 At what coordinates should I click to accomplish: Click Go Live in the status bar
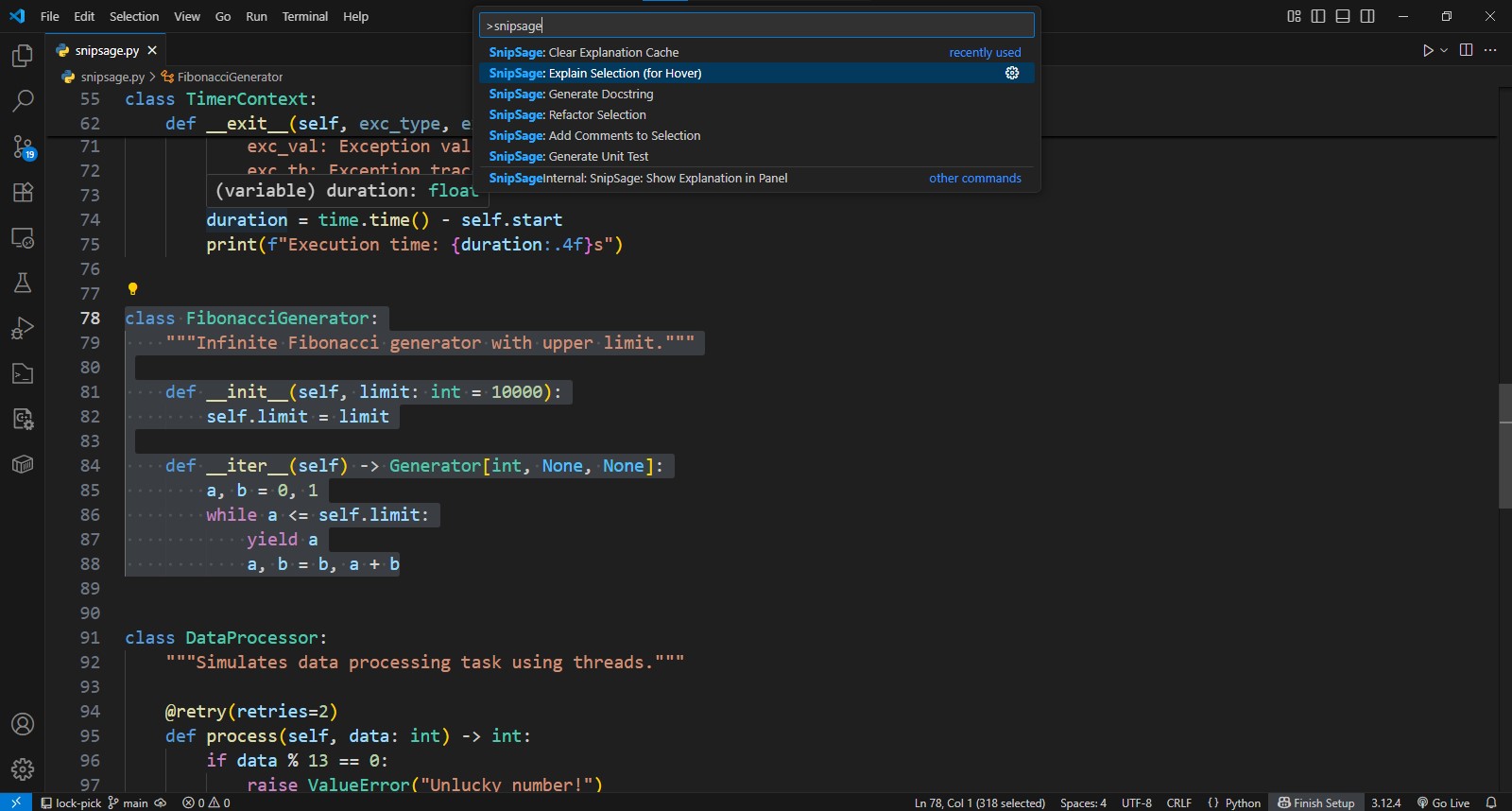[1443, 802]
